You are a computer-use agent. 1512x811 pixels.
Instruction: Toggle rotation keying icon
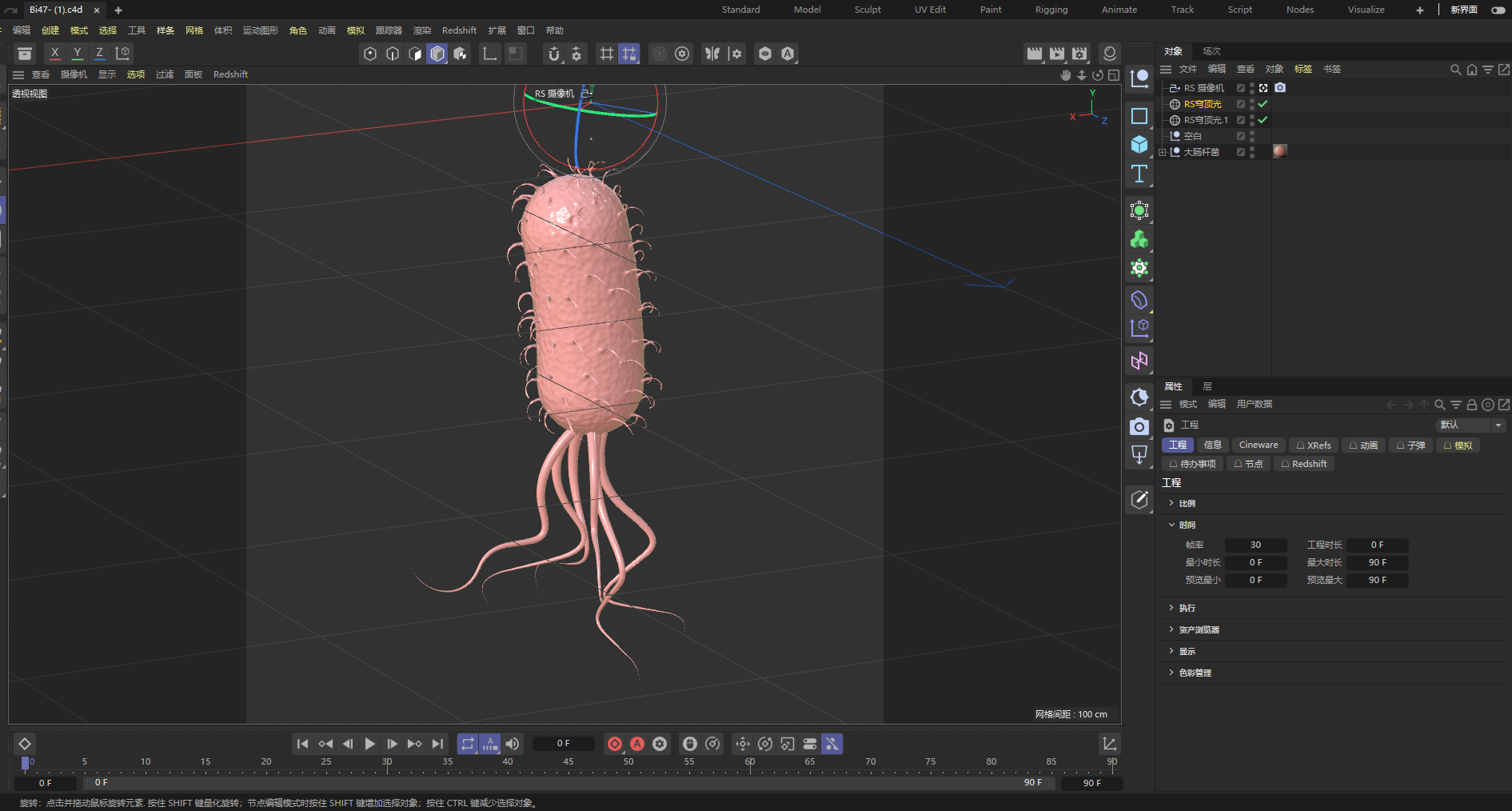pos(765,744)
